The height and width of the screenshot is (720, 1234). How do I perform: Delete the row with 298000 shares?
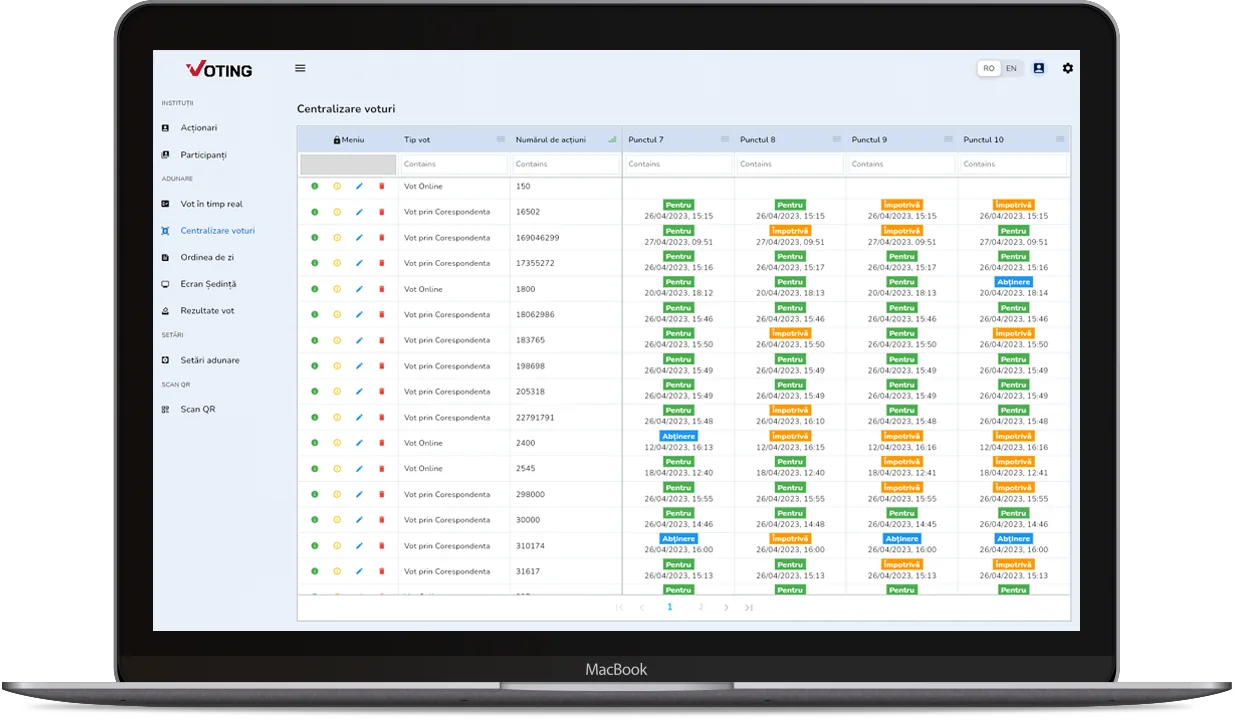point(381,494)
